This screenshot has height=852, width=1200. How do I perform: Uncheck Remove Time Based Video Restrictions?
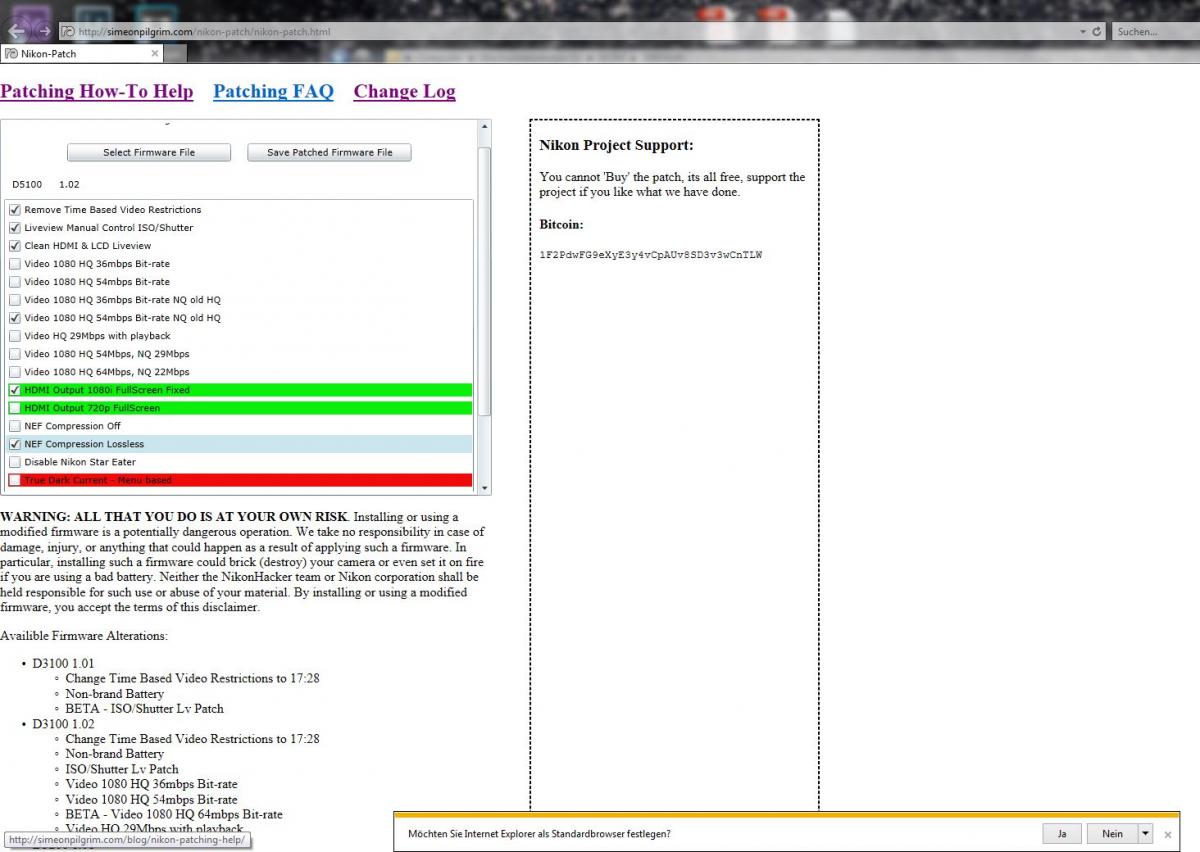15,210
